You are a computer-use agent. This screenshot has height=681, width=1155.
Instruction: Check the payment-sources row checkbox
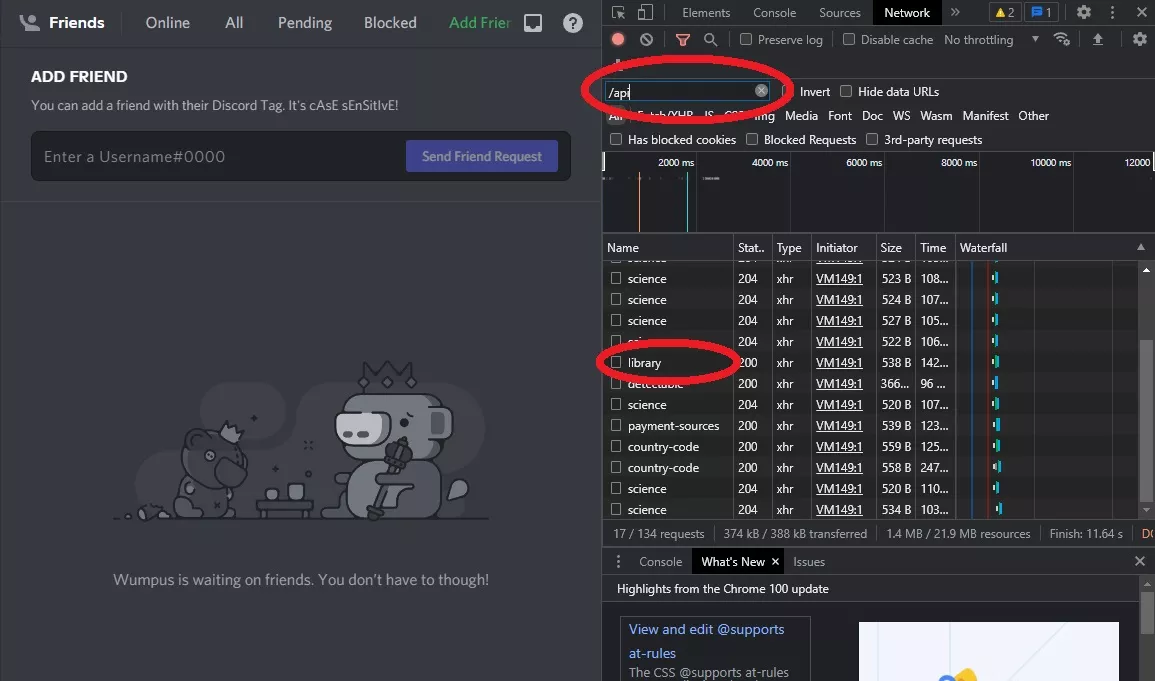tap(616, 426)
